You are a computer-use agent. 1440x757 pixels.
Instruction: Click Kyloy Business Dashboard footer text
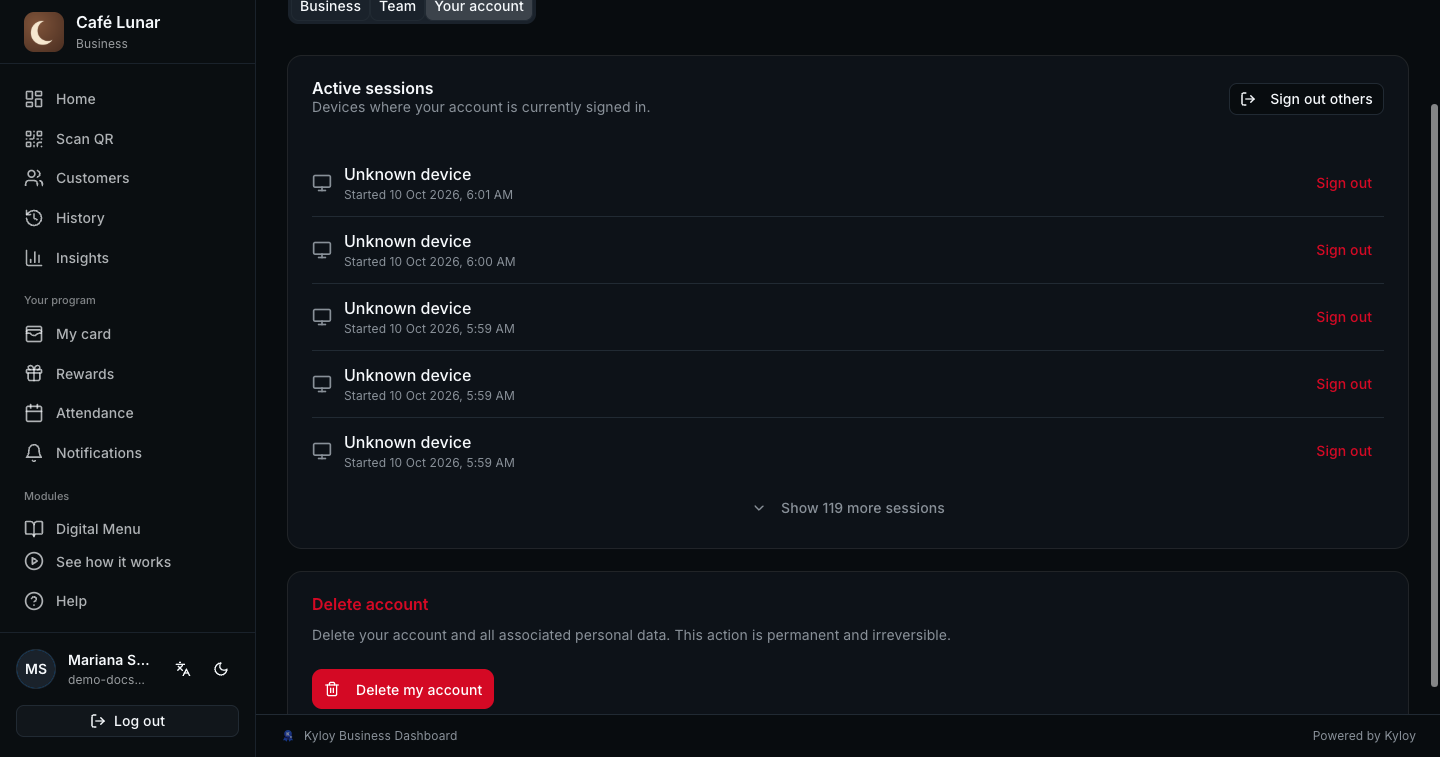point(380,736)
